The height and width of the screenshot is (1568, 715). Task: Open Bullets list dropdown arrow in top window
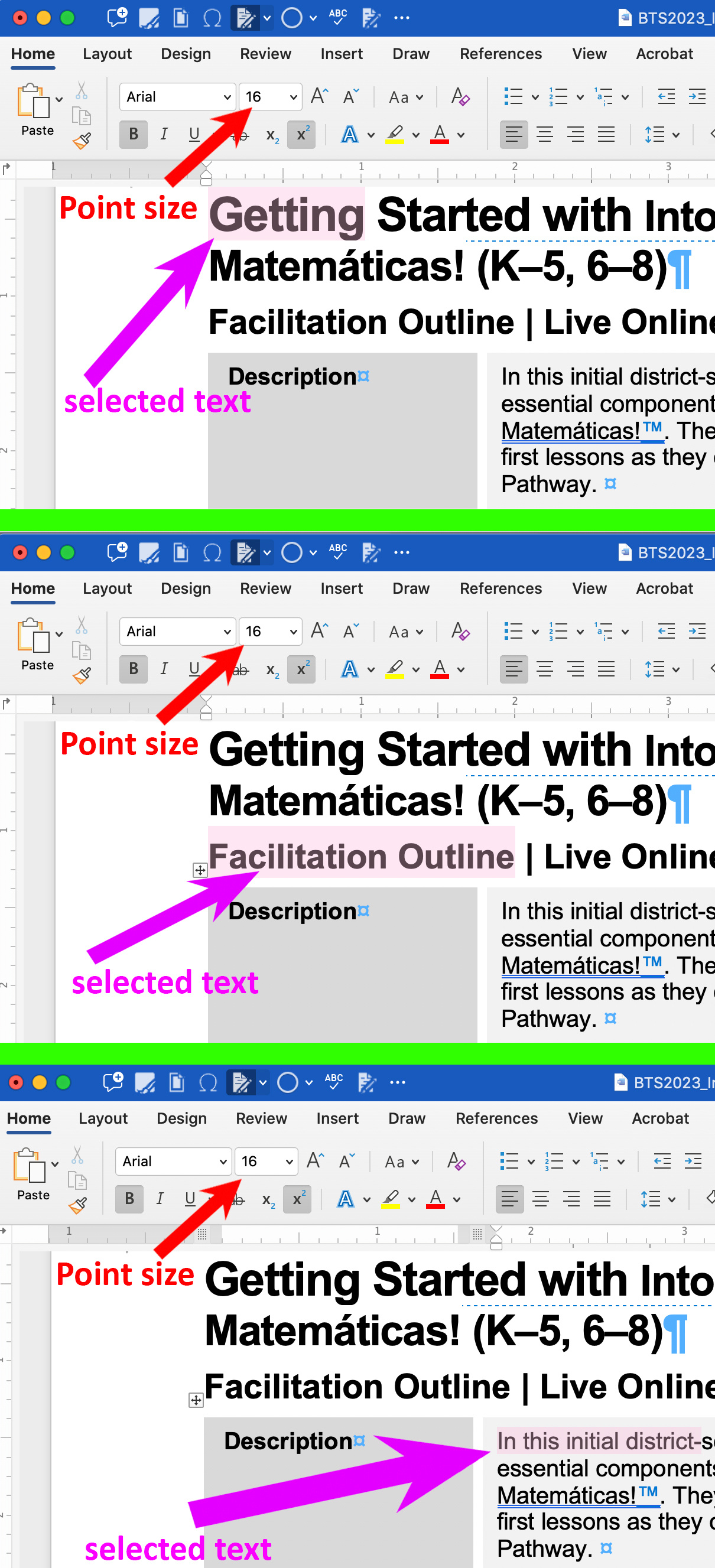click(535, 97)
